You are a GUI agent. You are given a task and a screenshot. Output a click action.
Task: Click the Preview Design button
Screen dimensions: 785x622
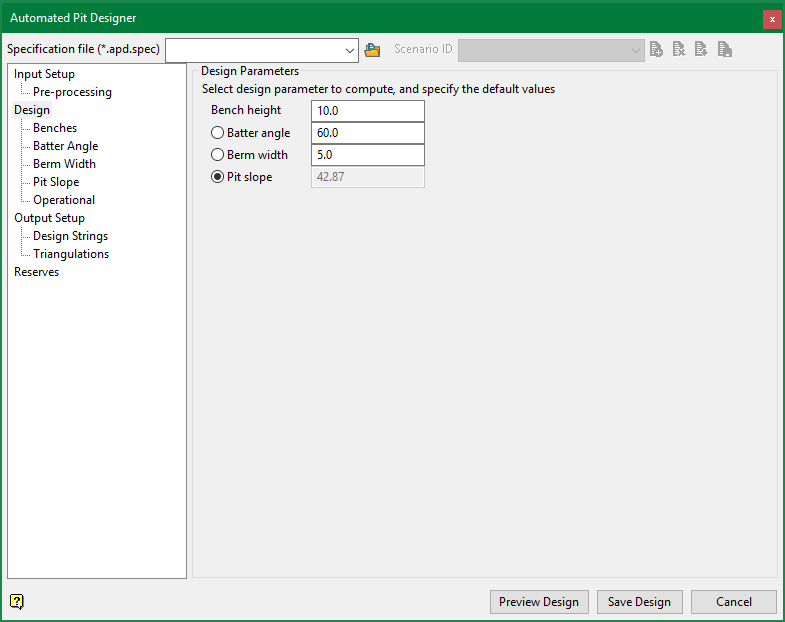tap(539, 602)
